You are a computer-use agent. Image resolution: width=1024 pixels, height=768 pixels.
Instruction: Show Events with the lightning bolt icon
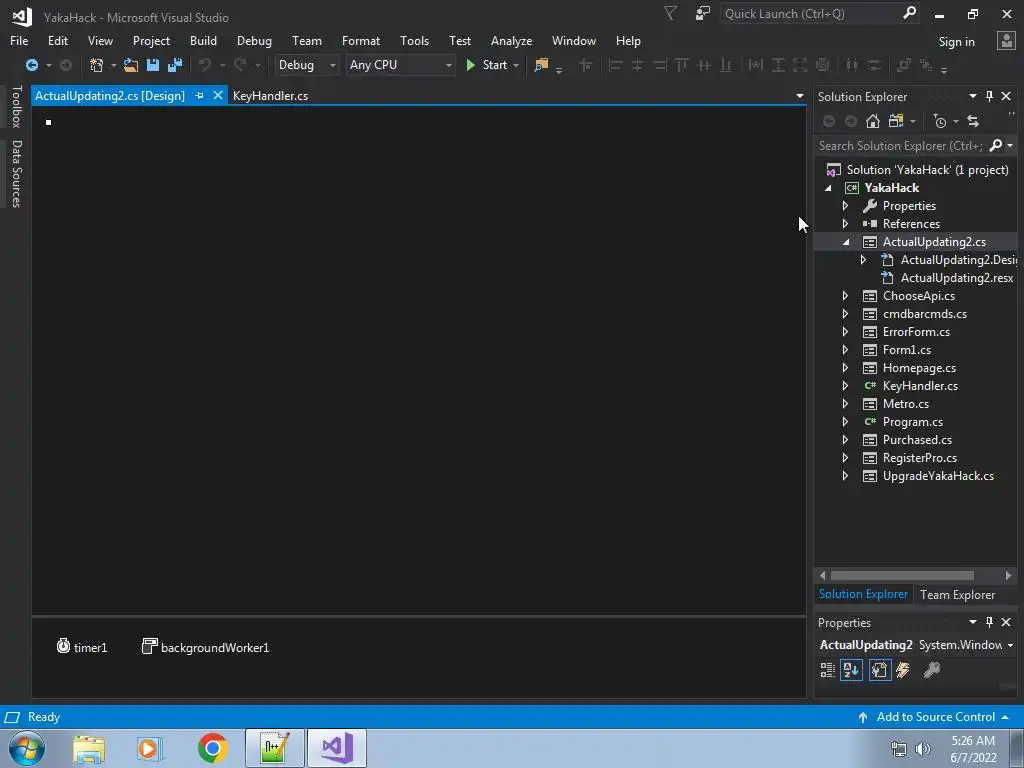point(903,670)
